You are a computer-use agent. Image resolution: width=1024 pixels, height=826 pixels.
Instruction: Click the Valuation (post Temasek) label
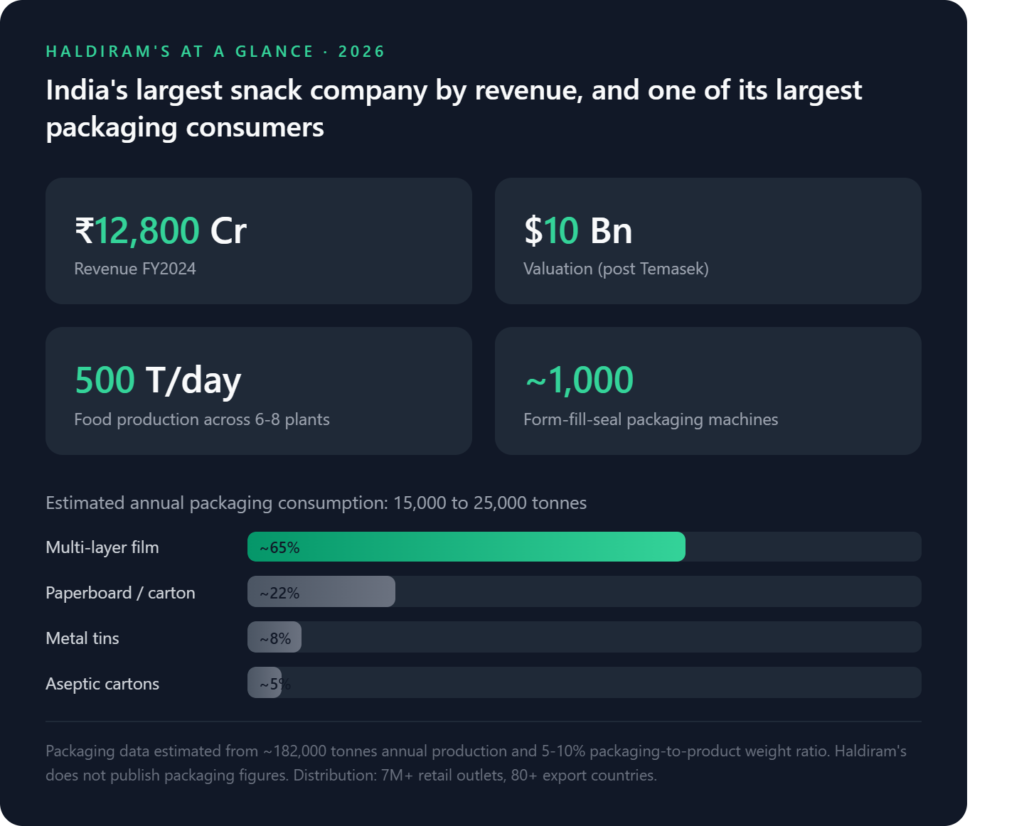[x=616, y=269]
